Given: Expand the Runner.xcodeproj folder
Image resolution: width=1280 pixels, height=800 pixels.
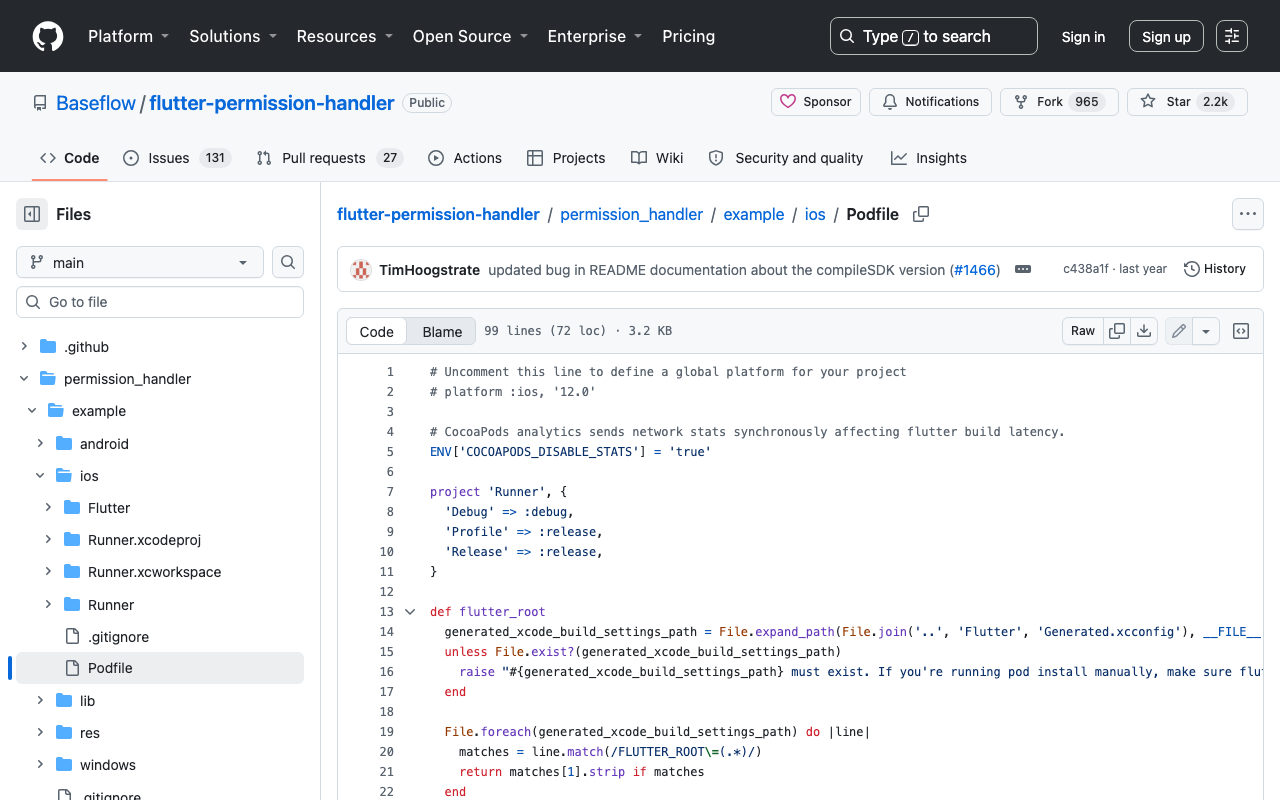Looking at the screenshot, I should pos(48,540).
